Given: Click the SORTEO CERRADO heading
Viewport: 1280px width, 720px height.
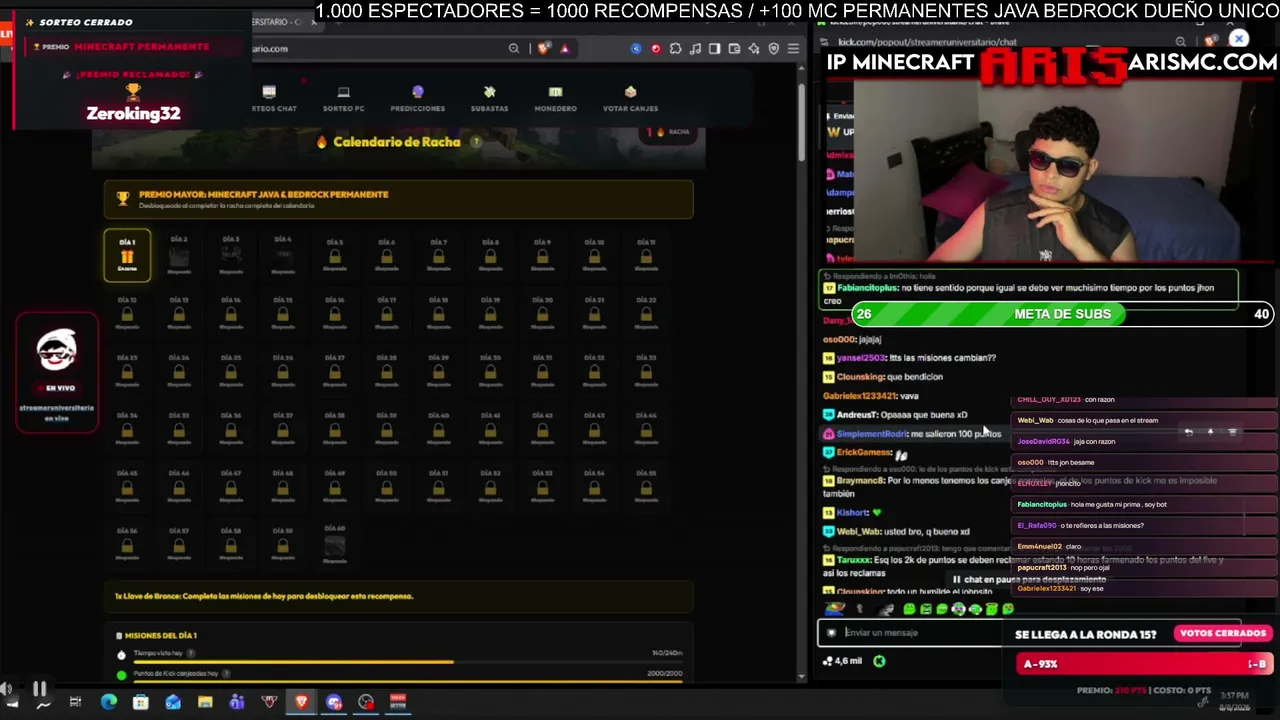Looking at the screenshot, I should click(x=86, y=22).
